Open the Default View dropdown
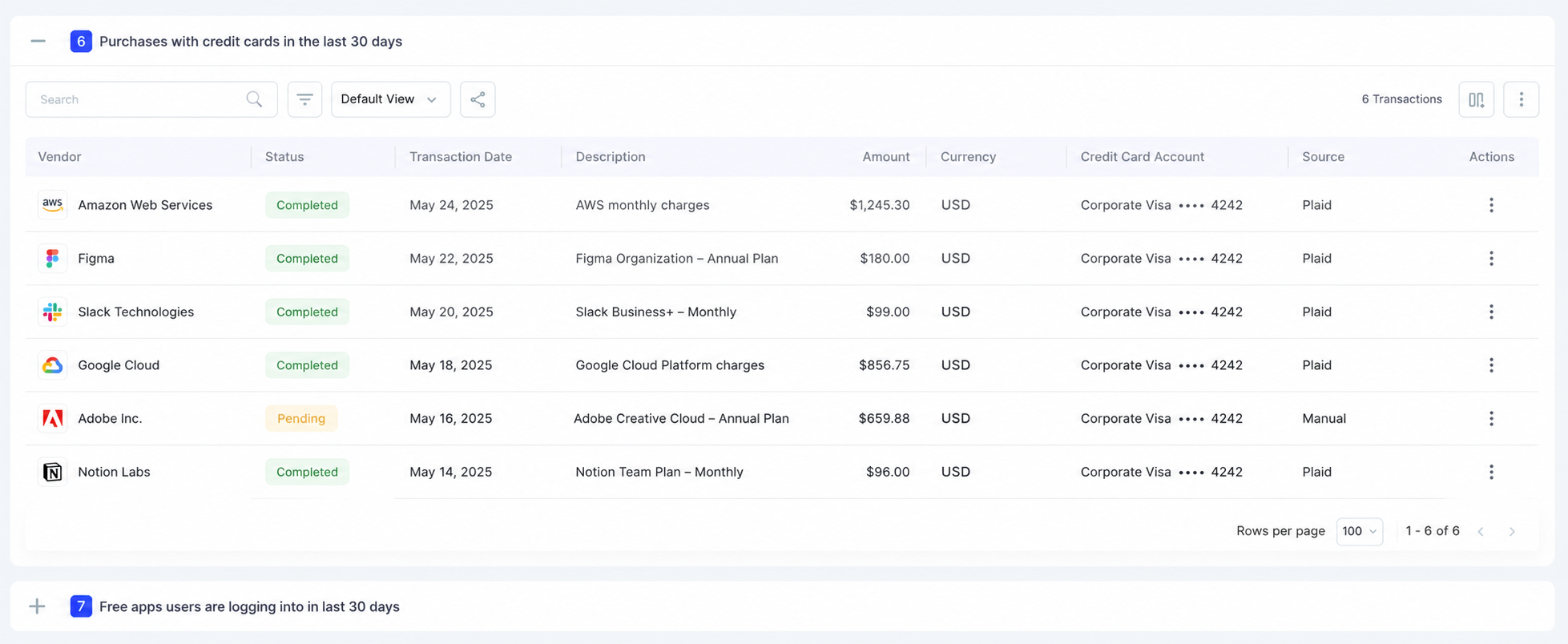This screenshot has height=644, width=1568. [x=390, y=99]
